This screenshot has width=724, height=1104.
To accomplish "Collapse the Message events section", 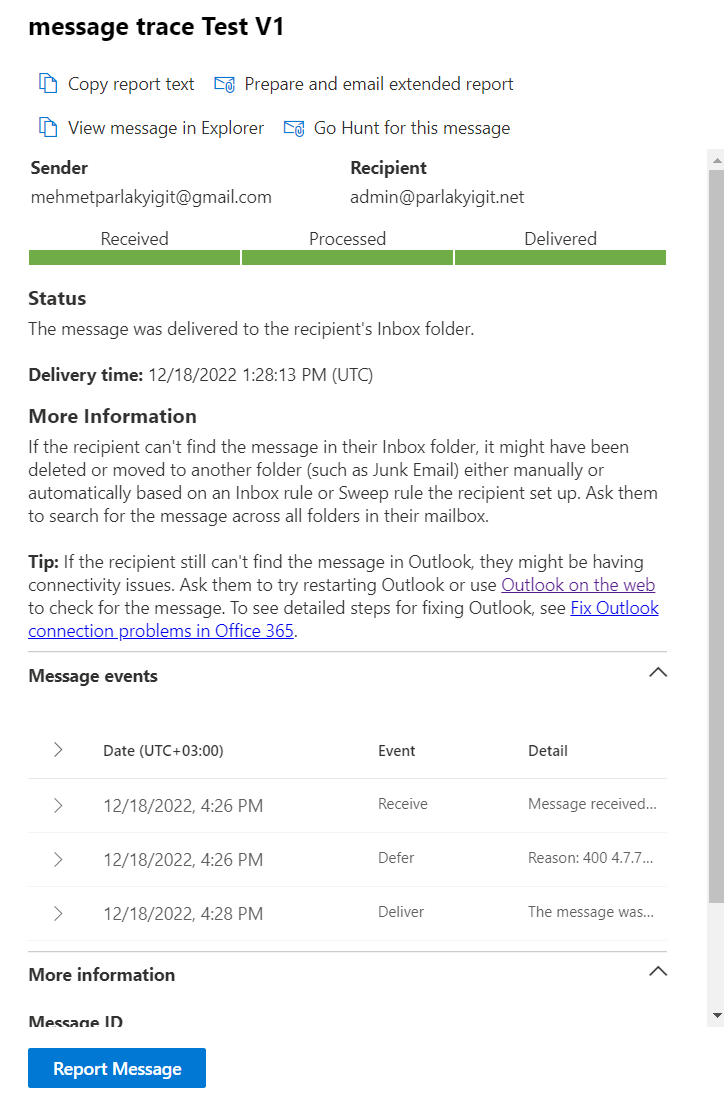I will point(657,673).
